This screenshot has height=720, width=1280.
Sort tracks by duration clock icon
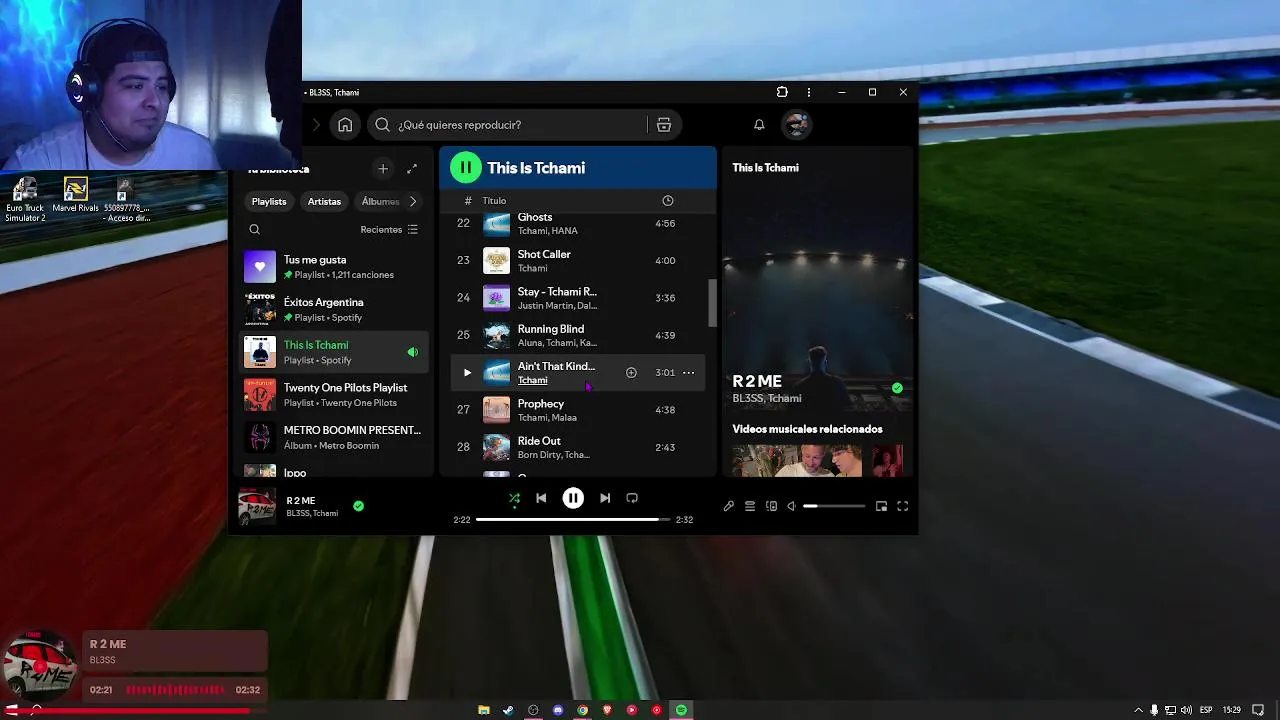coord(667,201)
